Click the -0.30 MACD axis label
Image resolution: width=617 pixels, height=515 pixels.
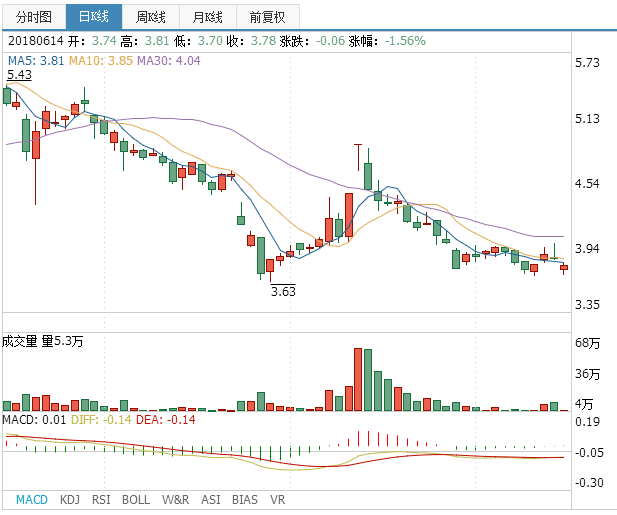pyautogui.click(x=589, y=482)
